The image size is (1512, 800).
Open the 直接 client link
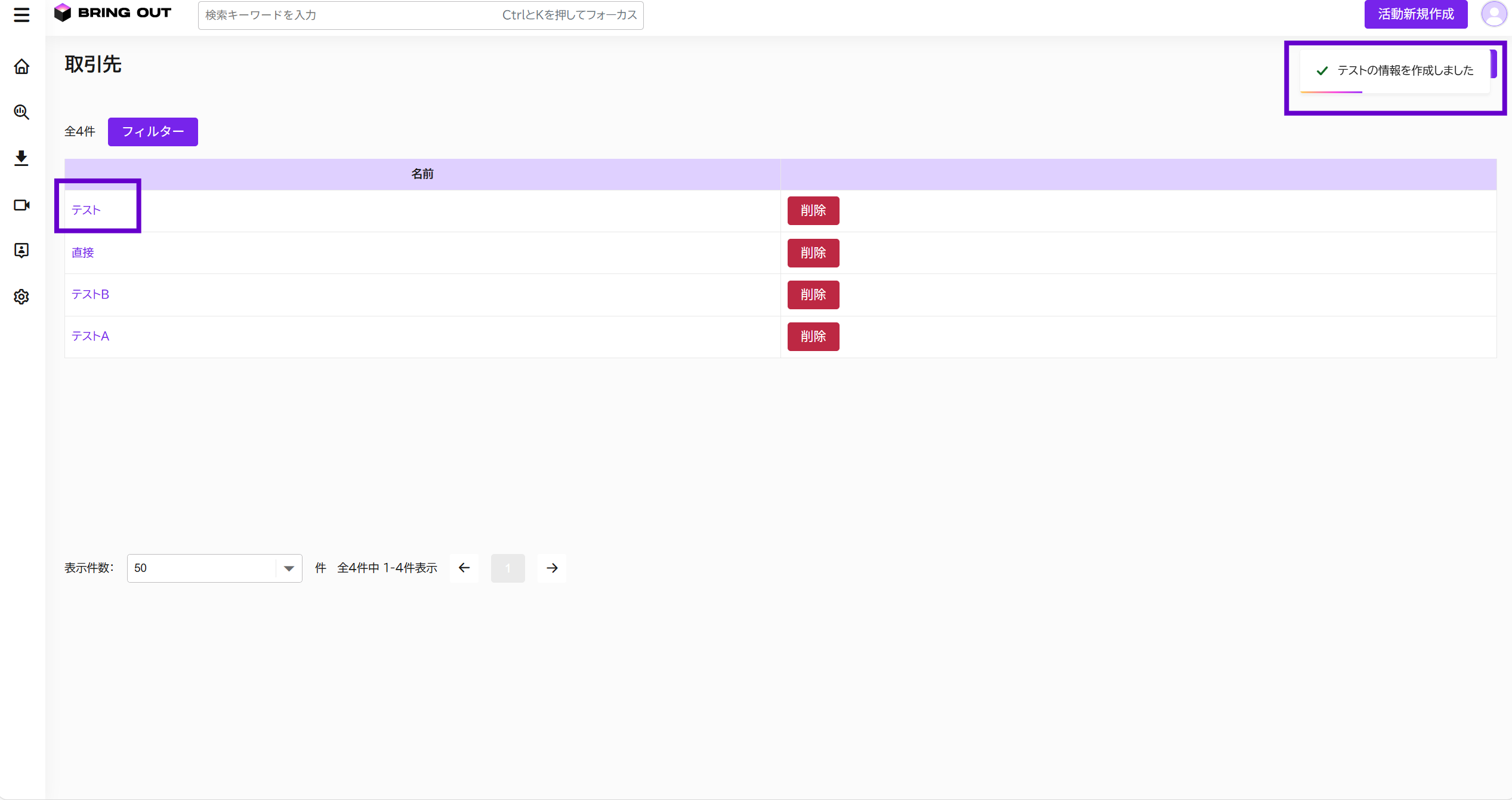83,253
